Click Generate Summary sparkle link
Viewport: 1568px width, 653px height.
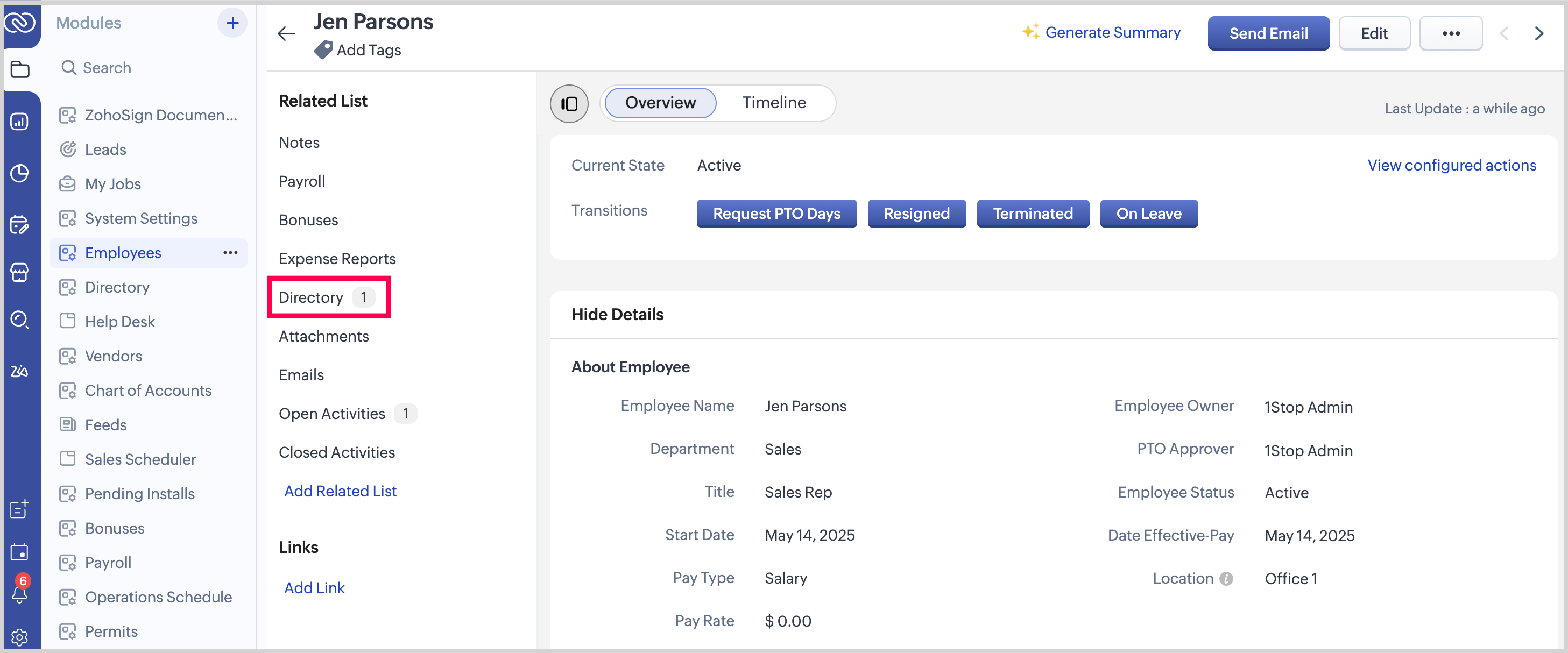tap(1100, 32)
